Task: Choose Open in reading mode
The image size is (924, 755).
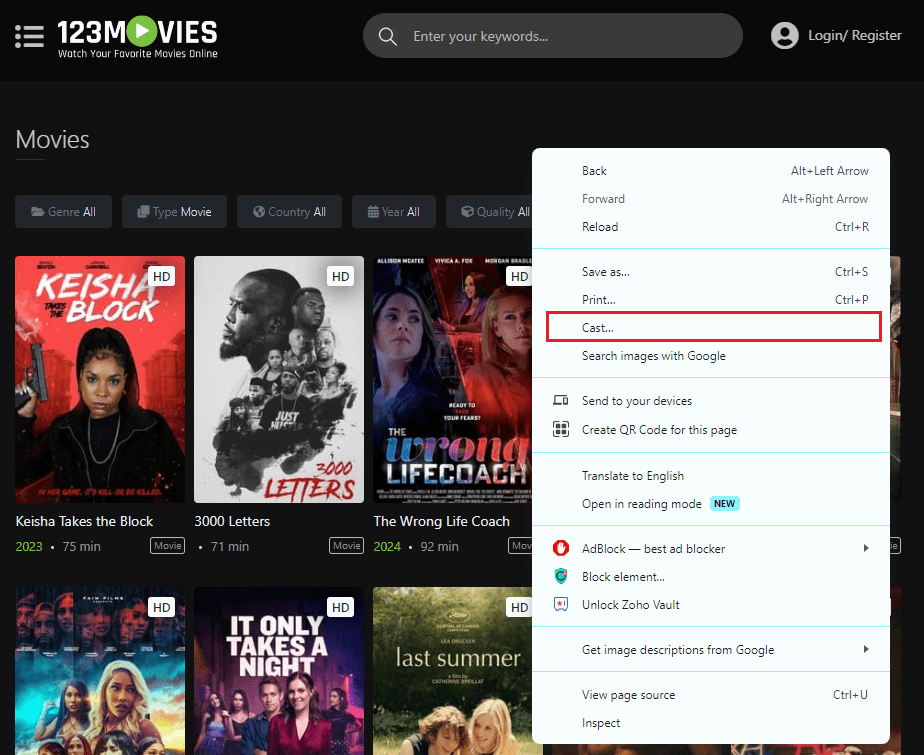Action: (711, 504)
